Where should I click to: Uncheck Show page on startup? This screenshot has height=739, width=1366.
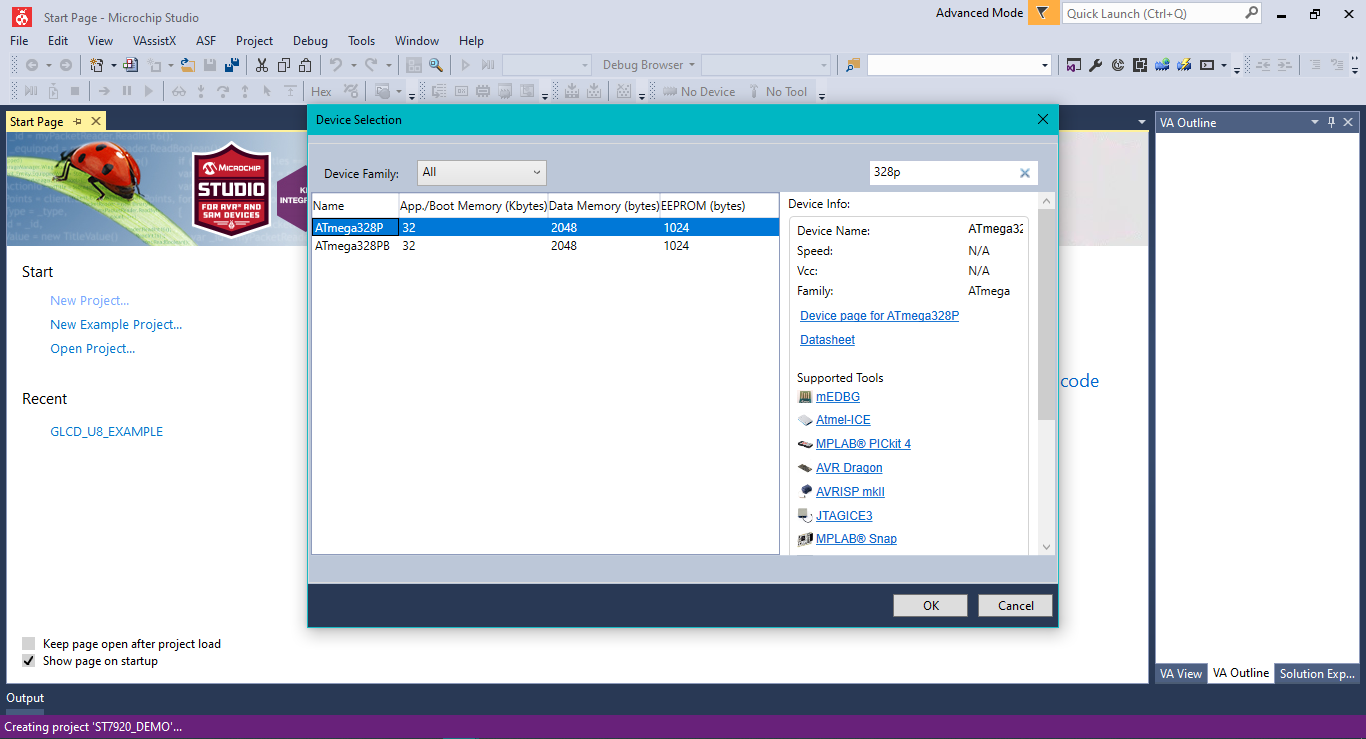tap(29, 661)
